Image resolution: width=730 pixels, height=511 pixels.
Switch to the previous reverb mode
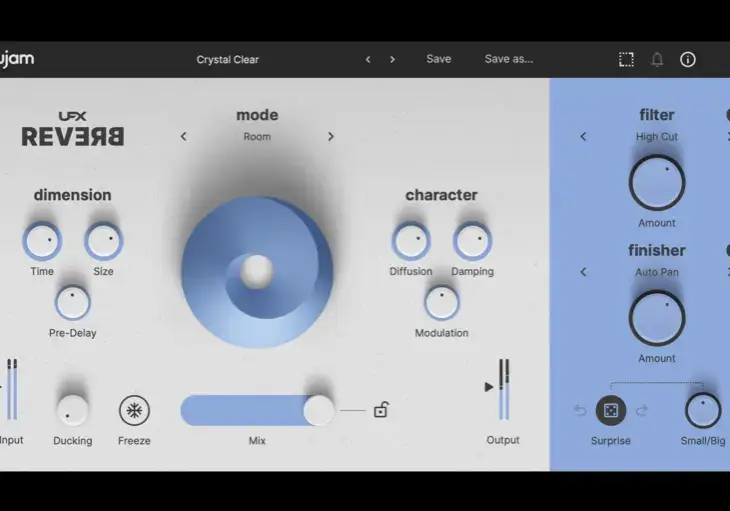(183, 137)
